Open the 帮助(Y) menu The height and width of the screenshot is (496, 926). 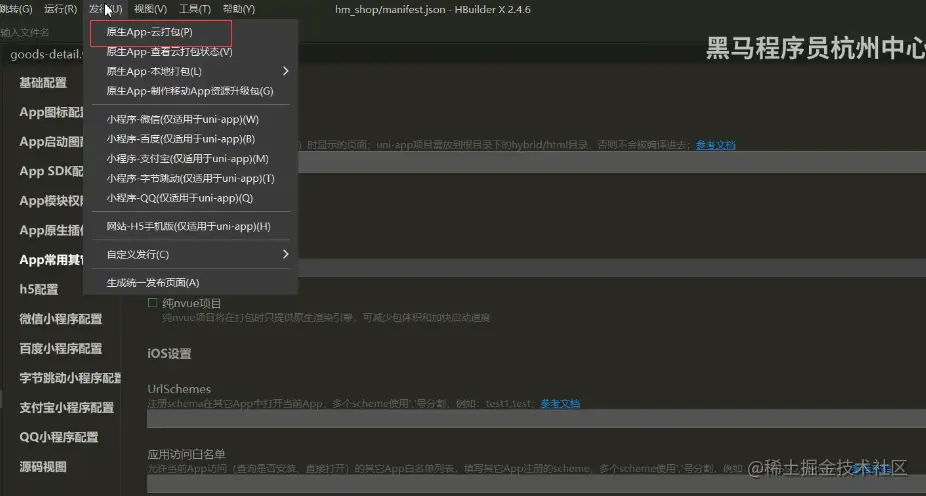click(239, 9)
